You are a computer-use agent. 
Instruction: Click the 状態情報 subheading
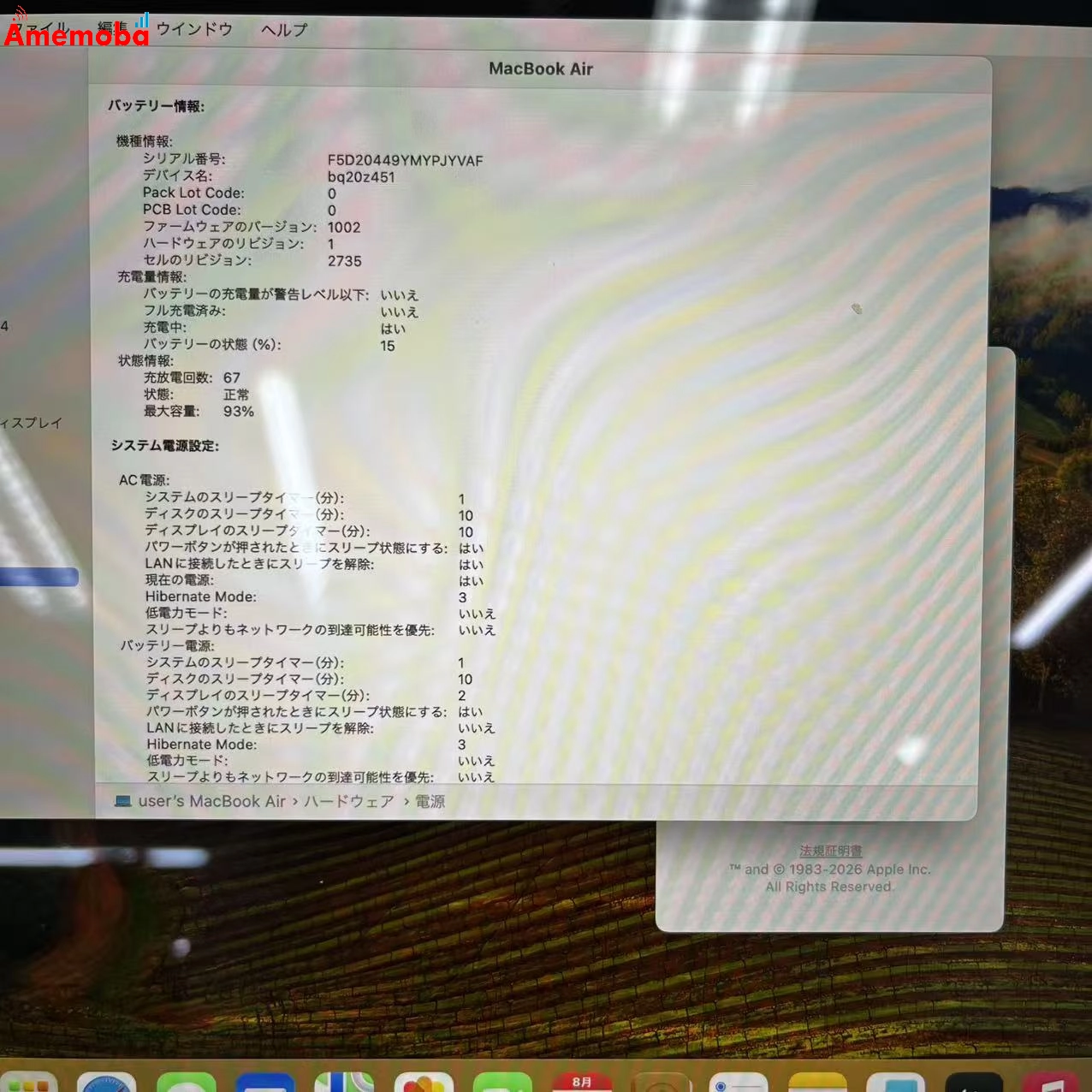[145, 360]
